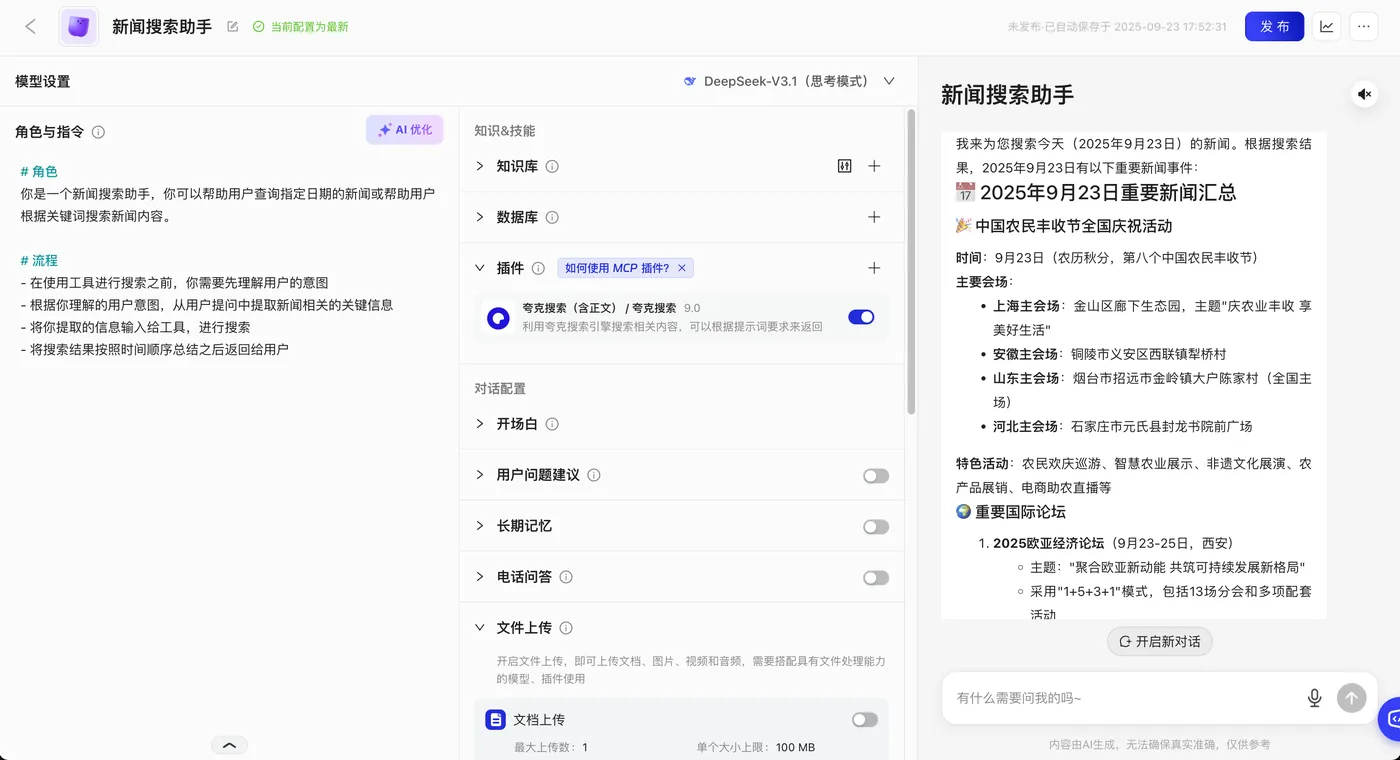Image resolution: width=1400 pixels, height=760 pixels.
Task: Click the # 角色 heading in the prompt
Action: [x=39, y=171]
